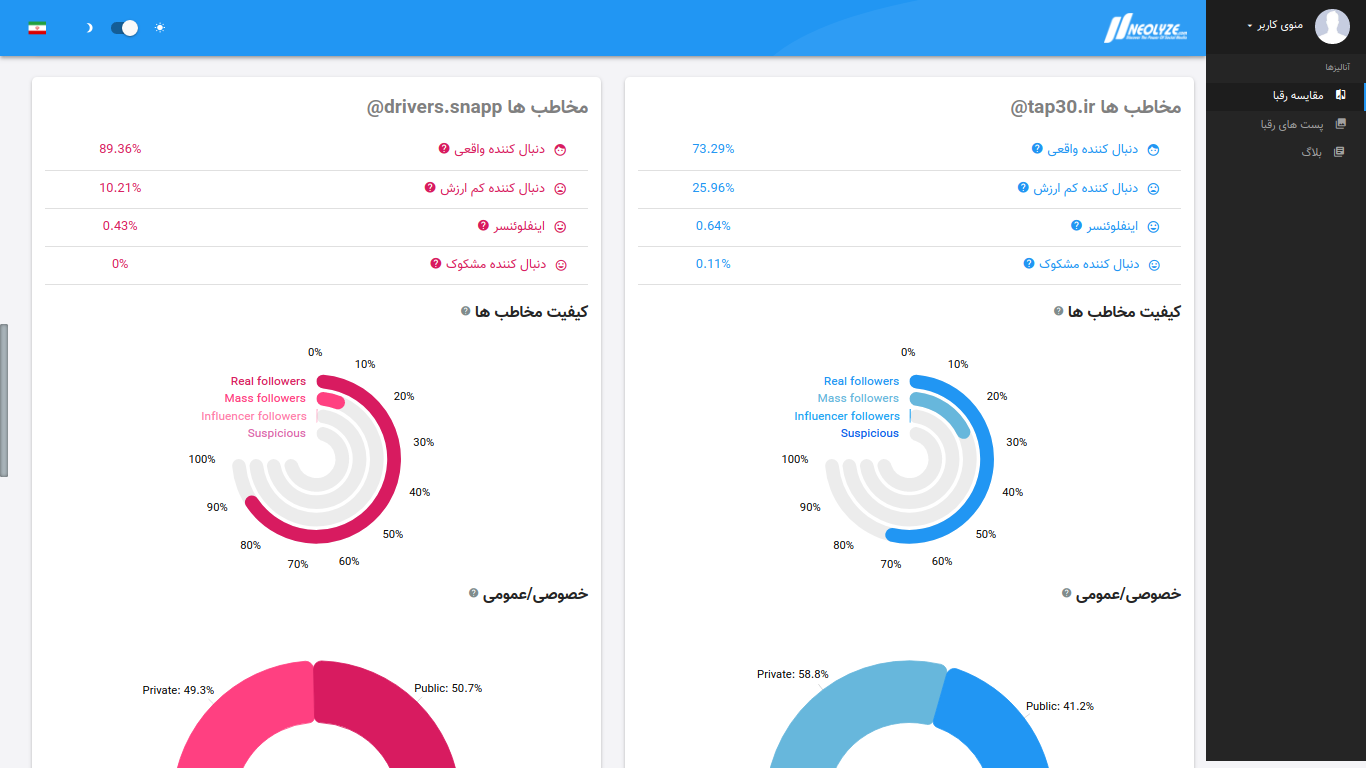Open بلاگ from the sidebar
Viewport: 1366px width, 768px height.
click(1286, 152)
